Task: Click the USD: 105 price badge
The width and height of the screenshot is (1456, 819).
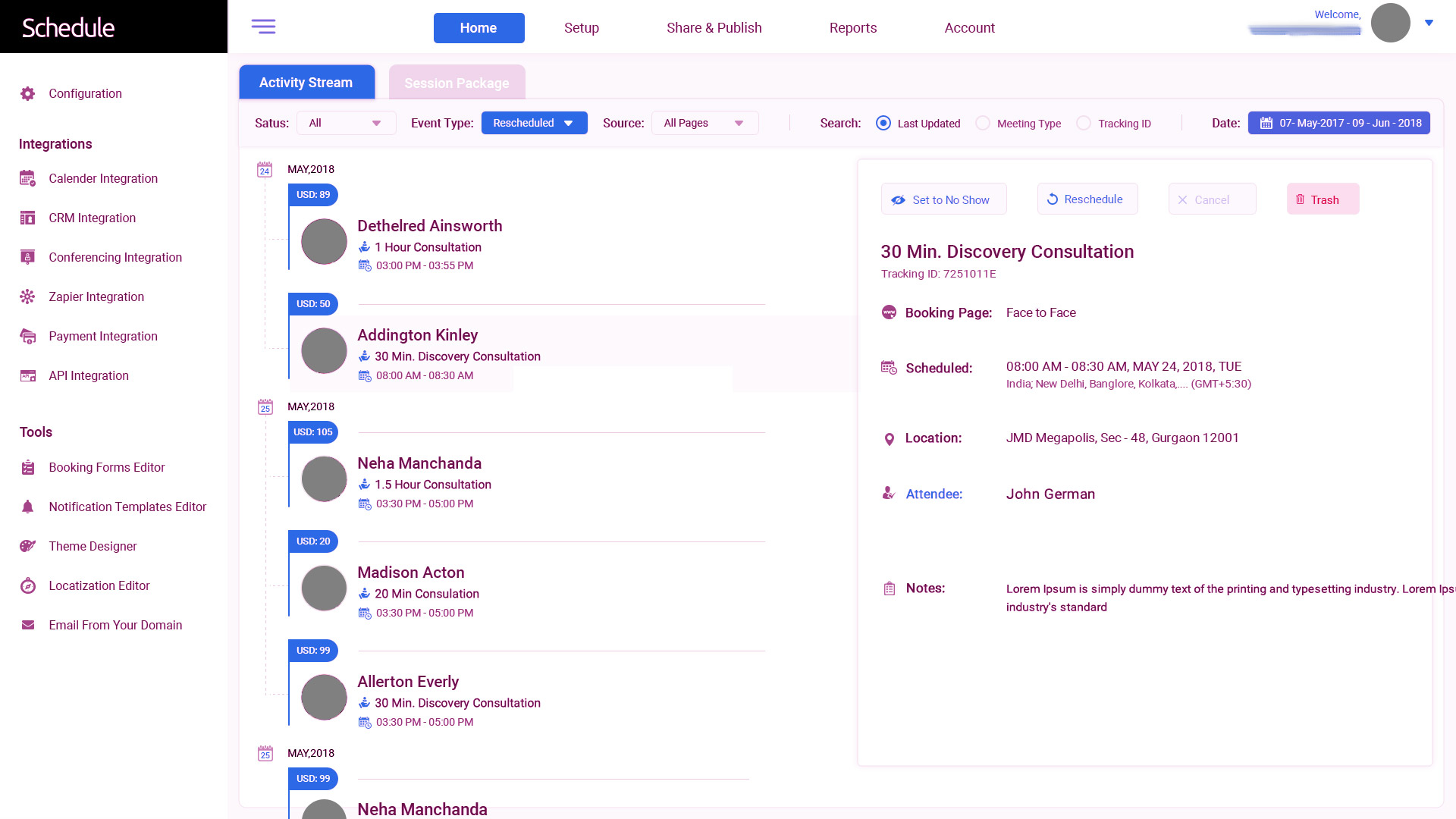Action: click(x=313, y=432)
